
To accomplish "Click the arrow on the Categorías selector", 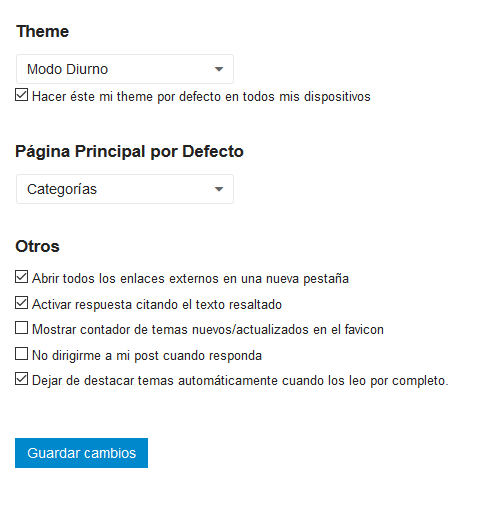I will 219,189.
